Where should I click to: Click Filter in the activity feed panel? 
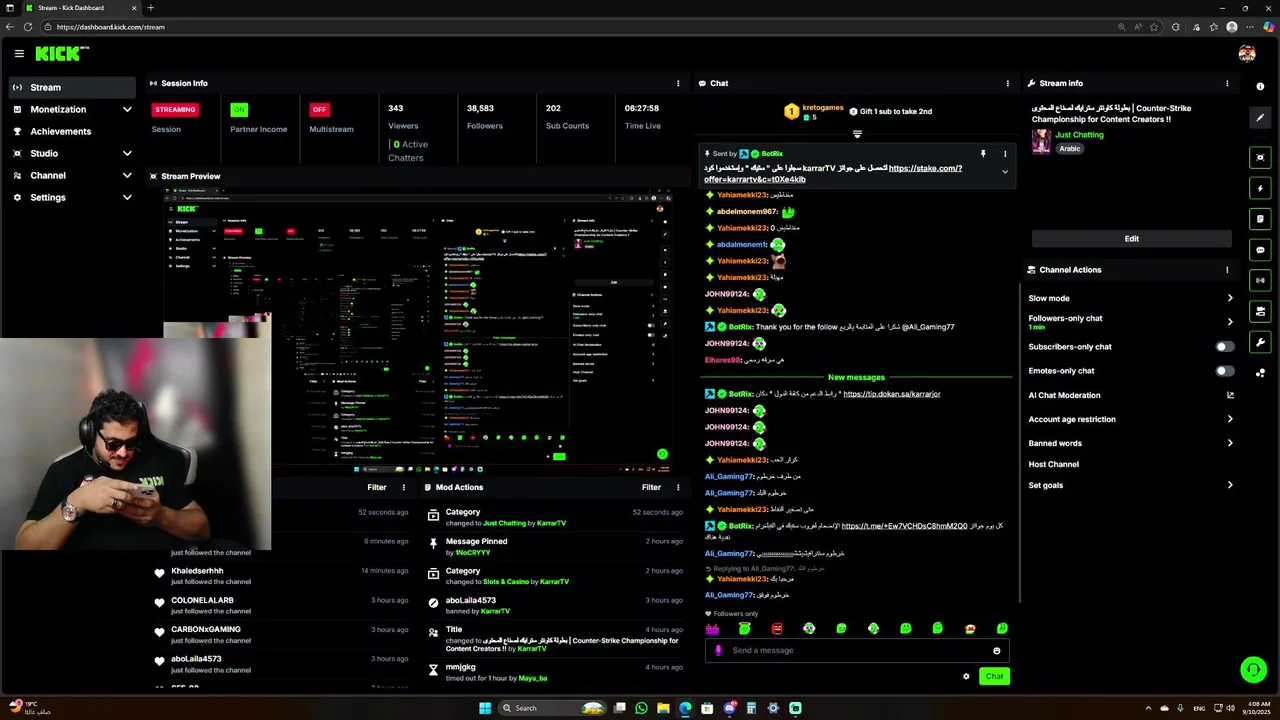[x=376, y=487]
